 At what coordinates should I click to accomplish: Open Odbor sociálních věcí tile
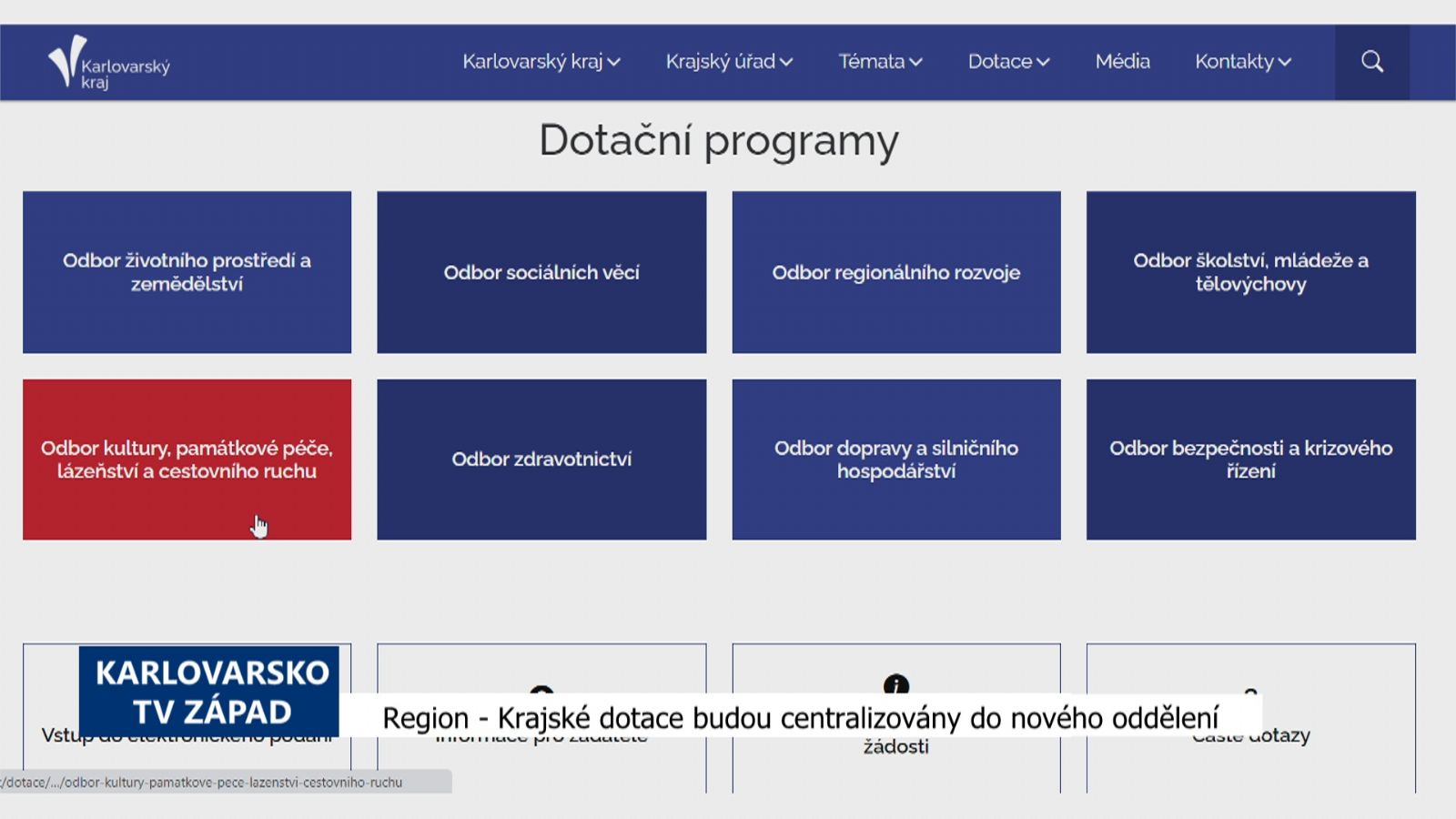541,272
